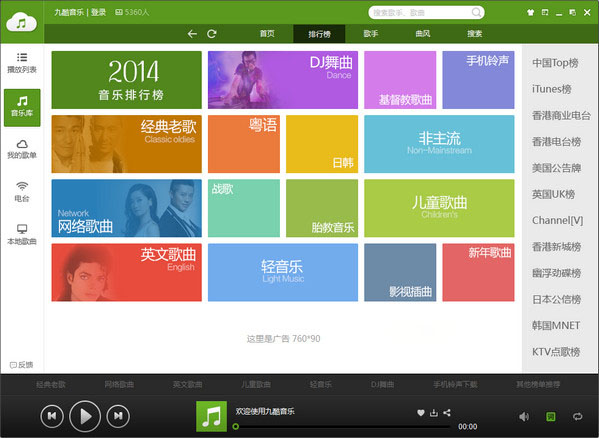Switch to the 搜索 tab
This screenshot has height=438, width=599.
[x=474, y=34]
